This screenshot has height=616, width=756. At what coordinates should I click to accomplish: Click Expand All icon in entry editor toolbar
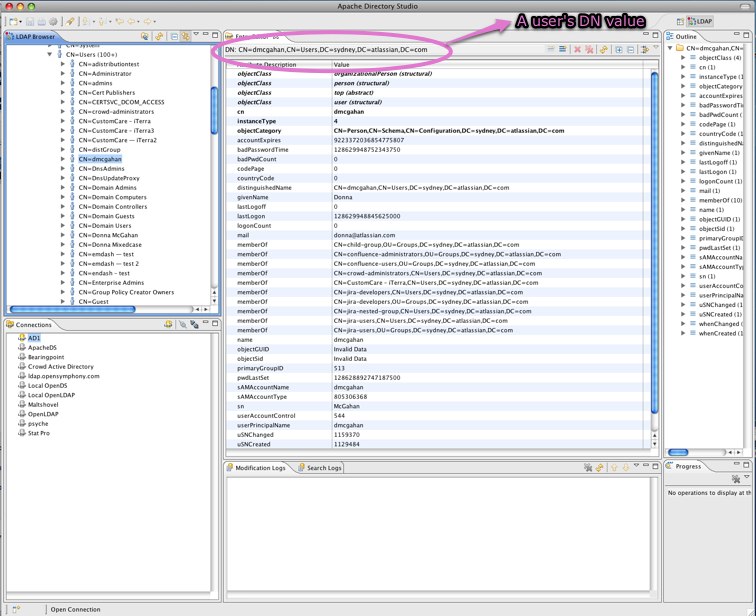coord(619,49)
